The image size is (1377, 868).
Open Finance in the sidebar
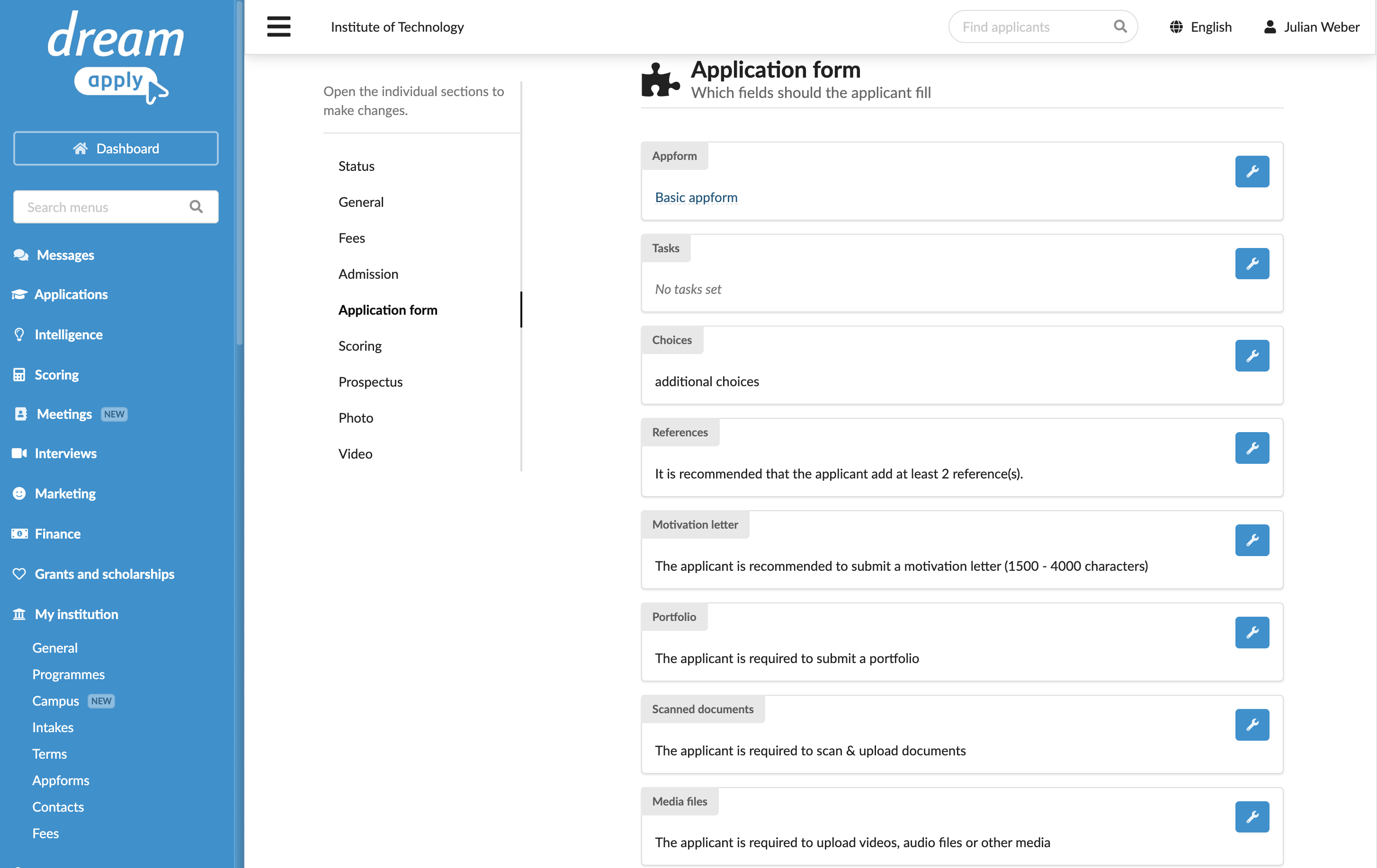tap(58, 534)
